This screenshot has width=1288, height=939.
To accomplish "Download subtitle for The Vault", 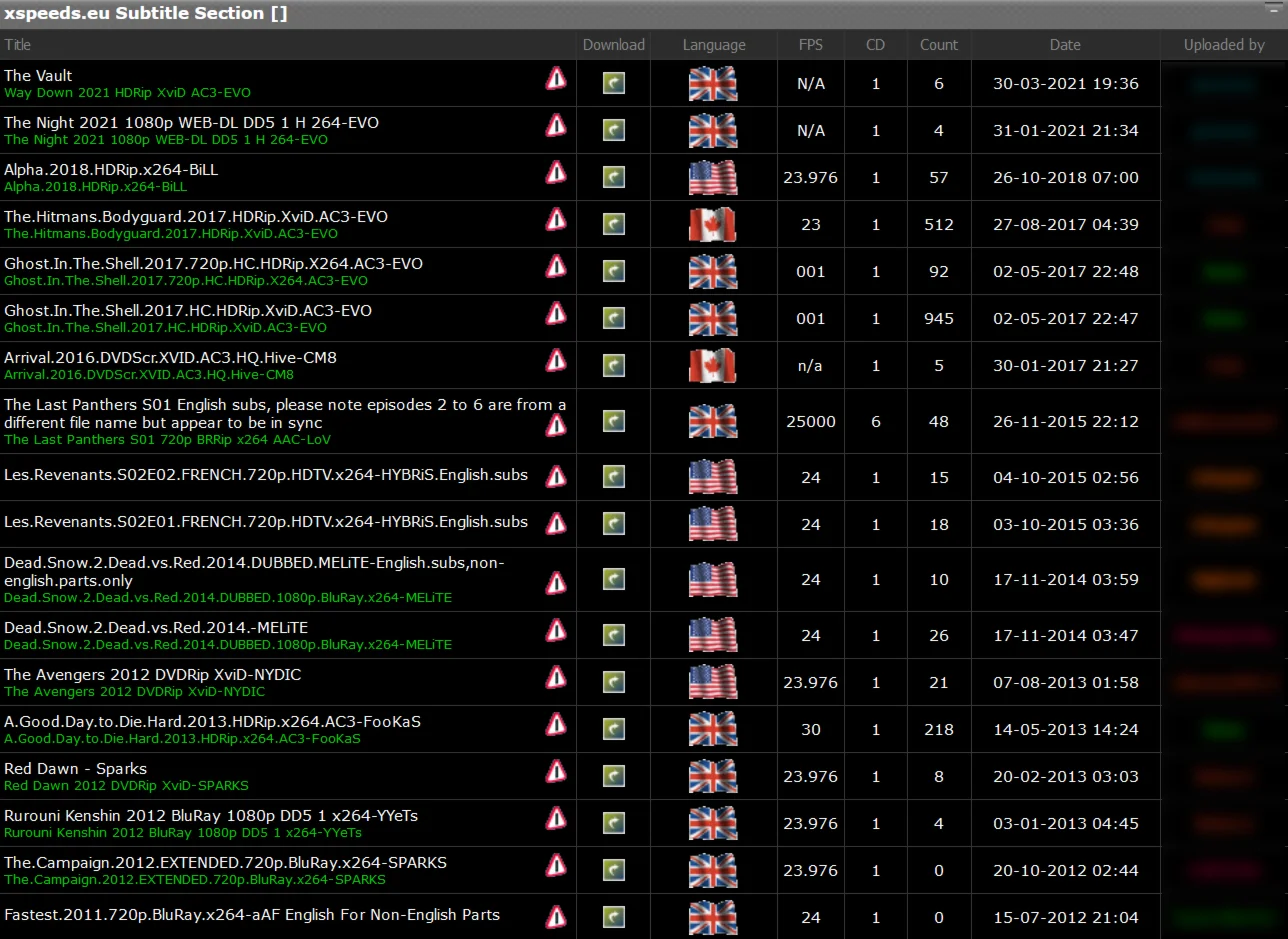I will point(614,83).
